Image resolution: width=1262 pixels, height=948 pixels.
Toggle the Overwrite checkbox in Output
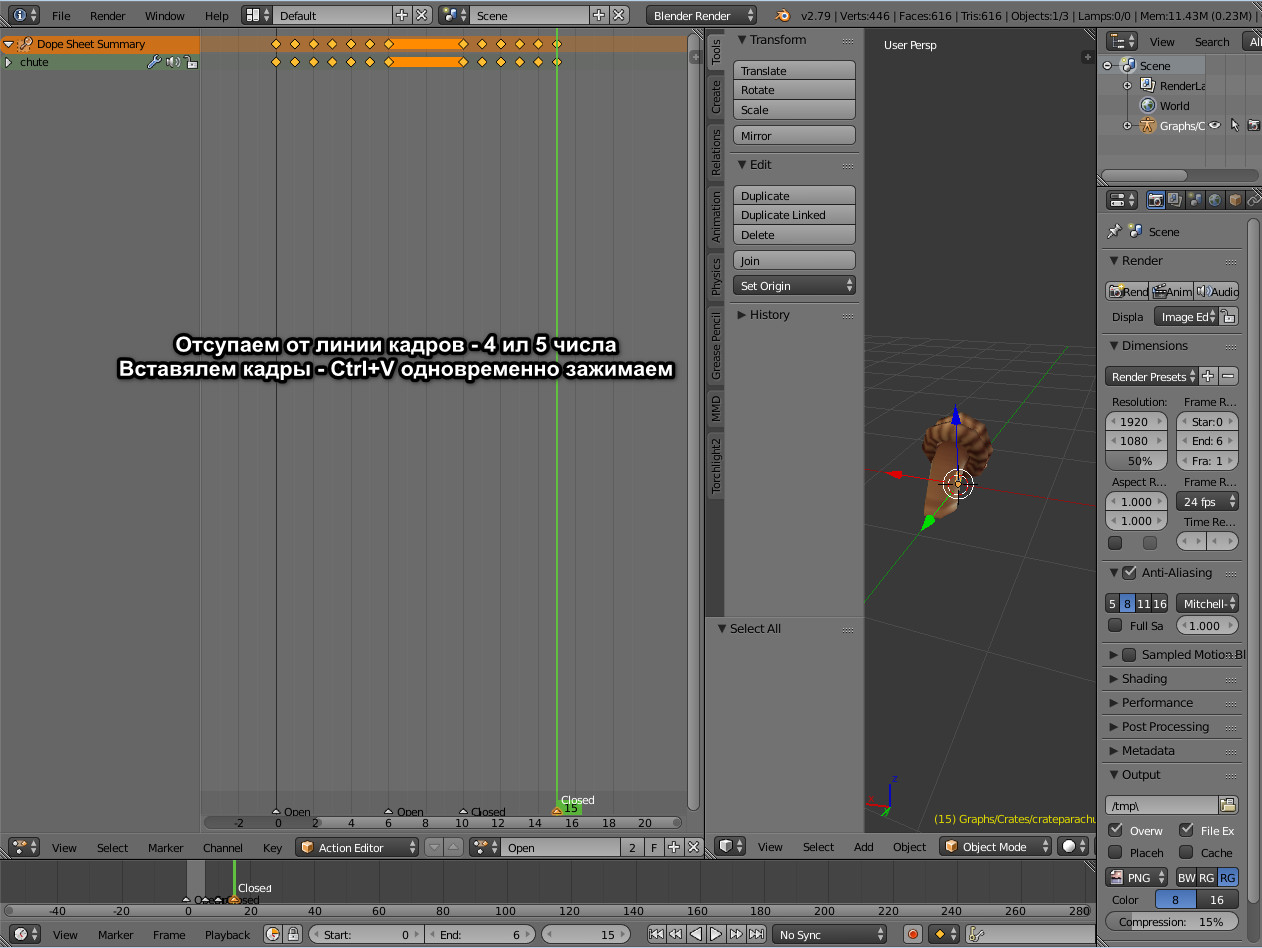[1115, 830]
